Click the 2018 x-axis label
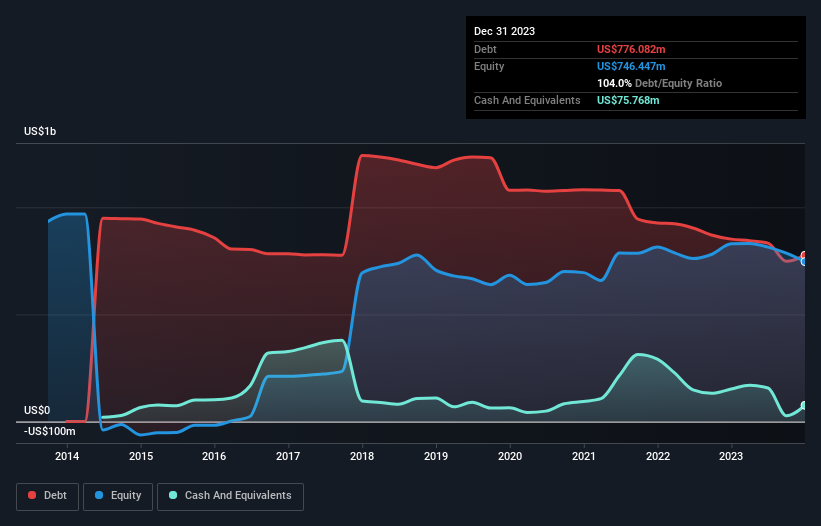The image size is (821, 526). [362, 456]
